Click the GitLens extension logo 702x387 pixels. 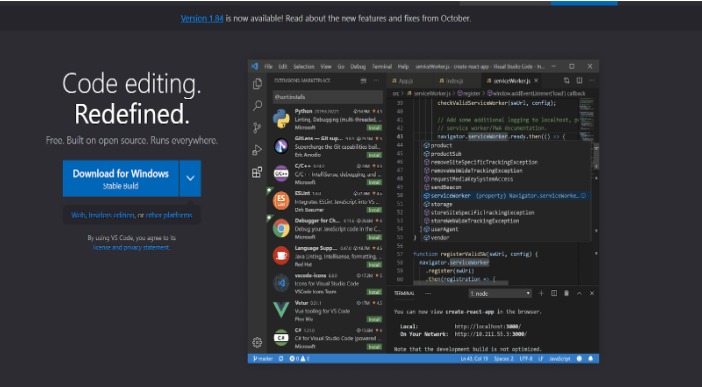click(x=281, y=146)
